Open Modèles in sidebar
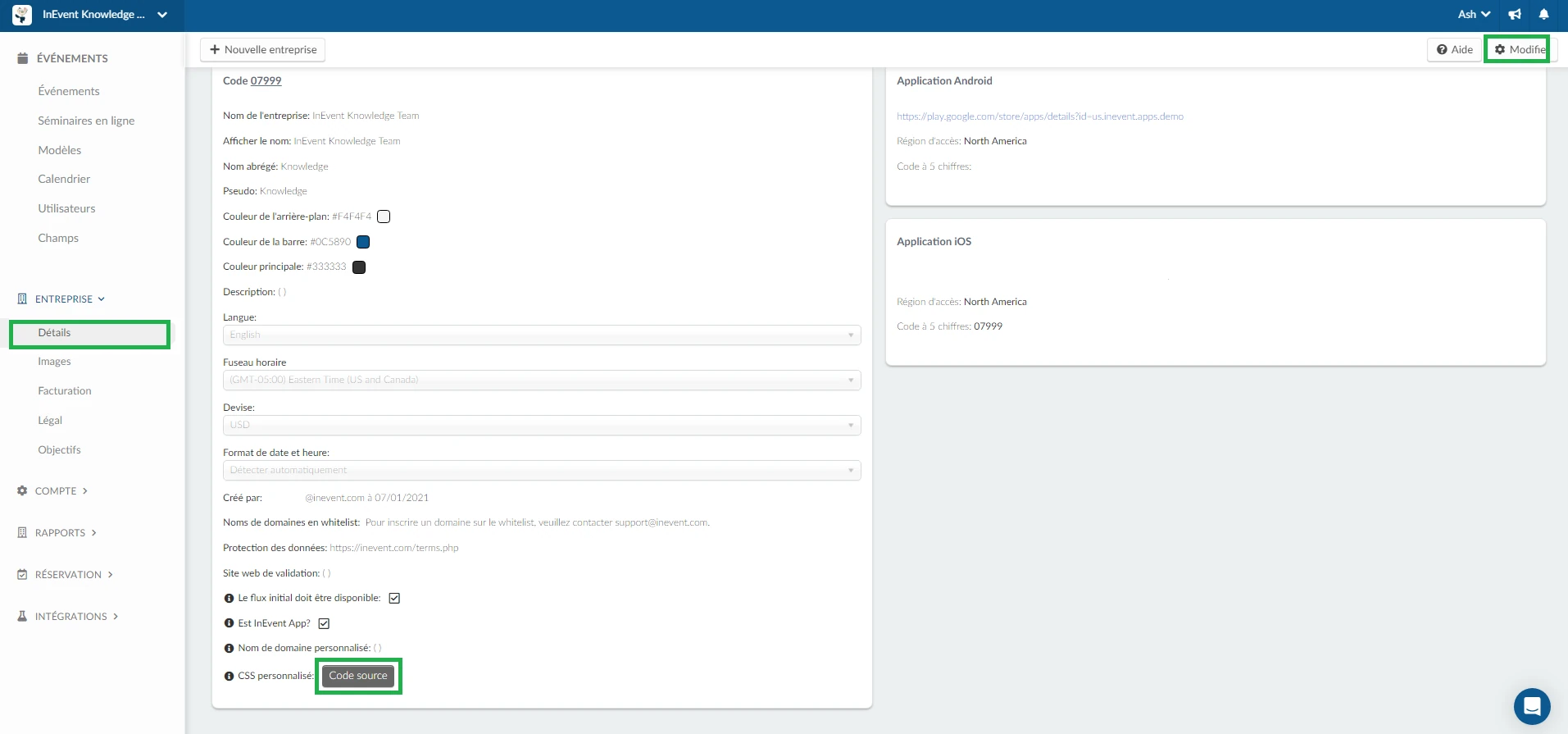This screenshot has height=734, width=1568. coord(60,150)
